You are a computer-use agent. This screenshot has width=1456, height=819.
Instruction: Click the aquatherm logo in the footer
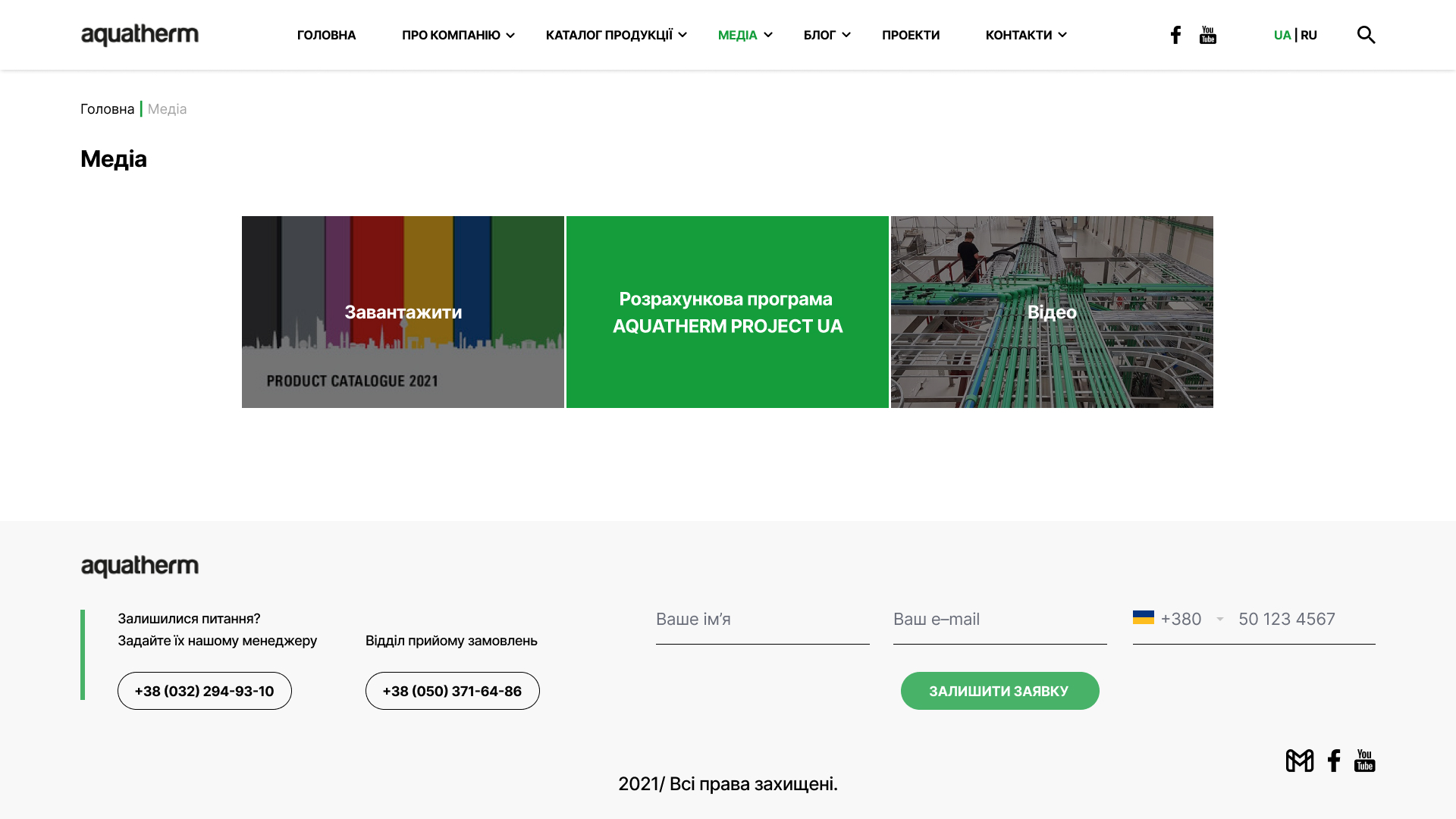(140, 566)
